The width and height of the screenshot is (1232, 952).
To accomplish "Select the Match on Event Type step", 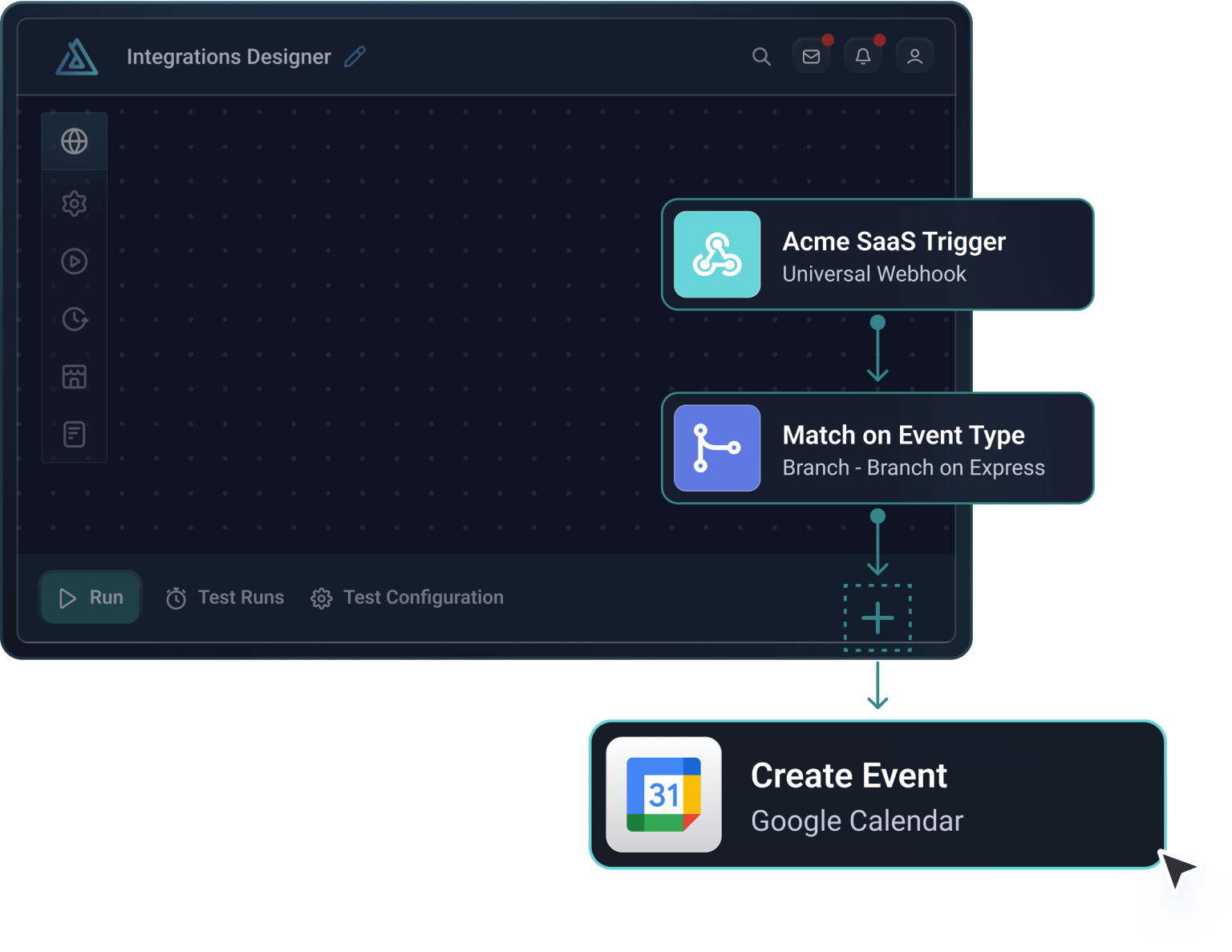I will click(877, 448).
